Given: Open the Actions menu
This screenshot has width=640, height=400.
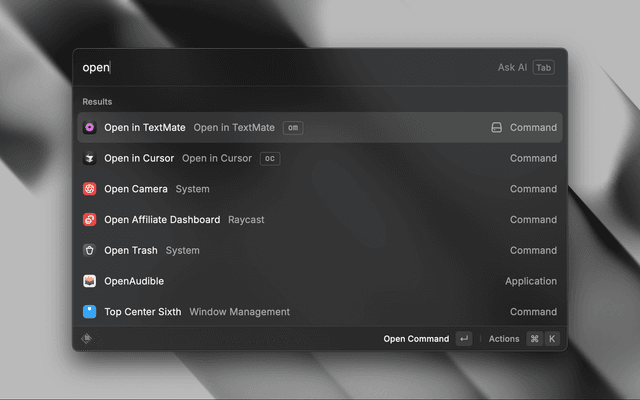Looking at the screenshot, I should click(504, 339).
